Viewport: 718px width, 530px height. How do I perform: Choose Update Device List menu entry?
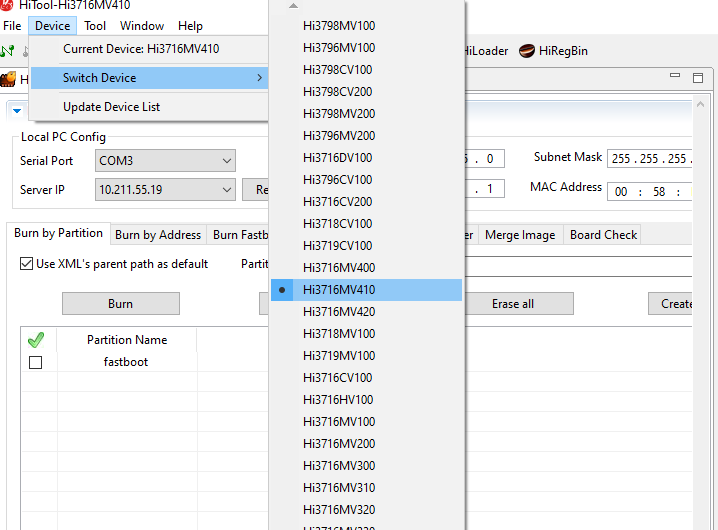tap(111, 107)
